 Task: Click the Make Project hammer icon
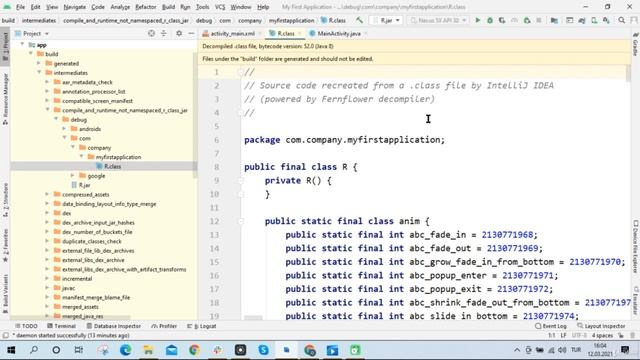pos(359,20)
